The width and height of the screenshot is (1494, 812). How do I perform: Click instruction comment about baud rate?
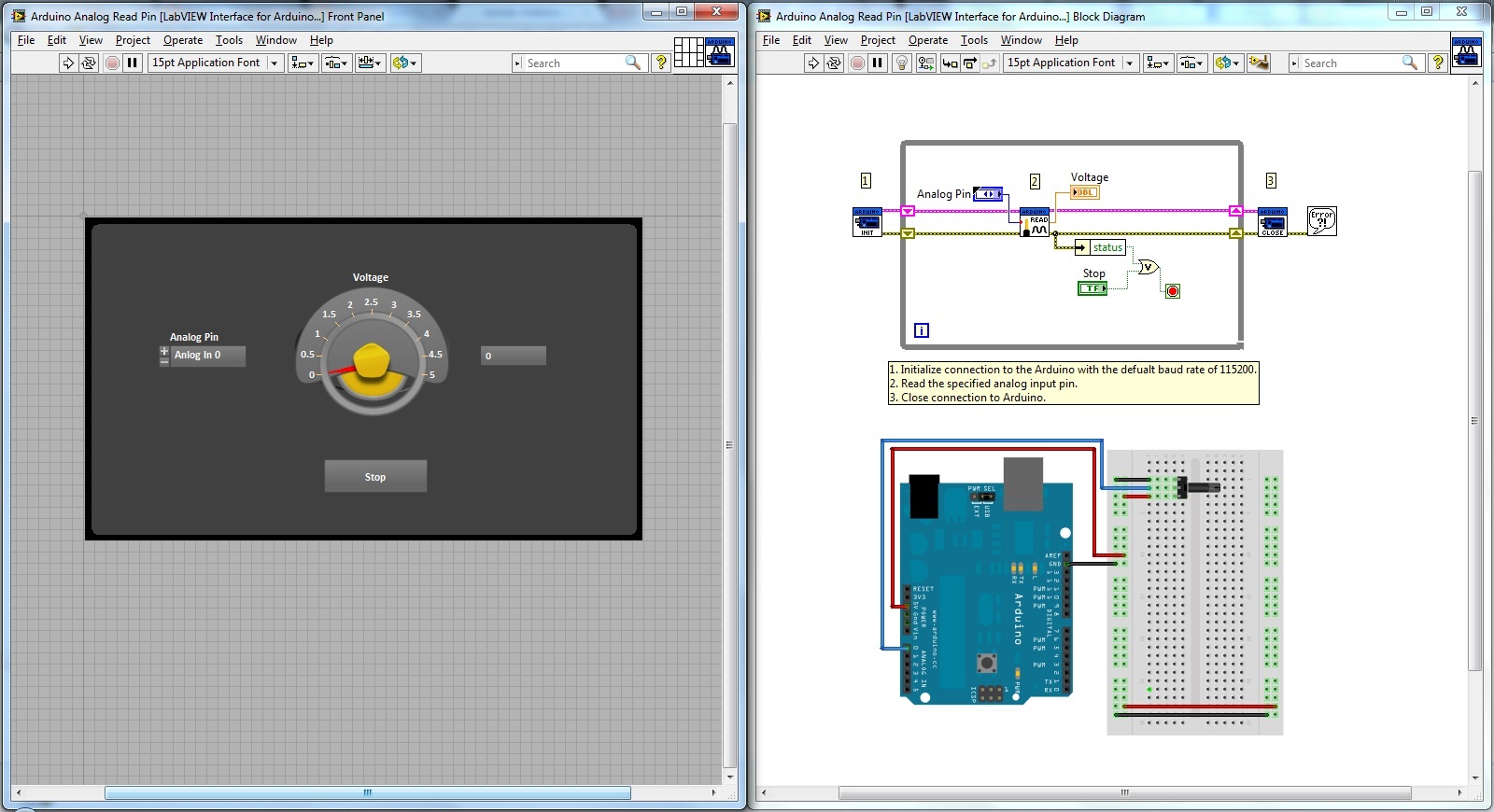point(1073,384)
